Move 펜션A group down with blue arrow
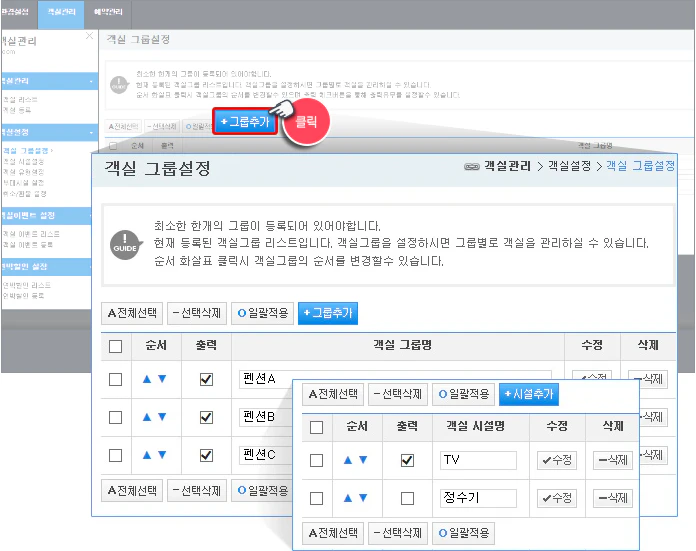Viewport: 696px width, 551px height. click(x=162, y=379)
